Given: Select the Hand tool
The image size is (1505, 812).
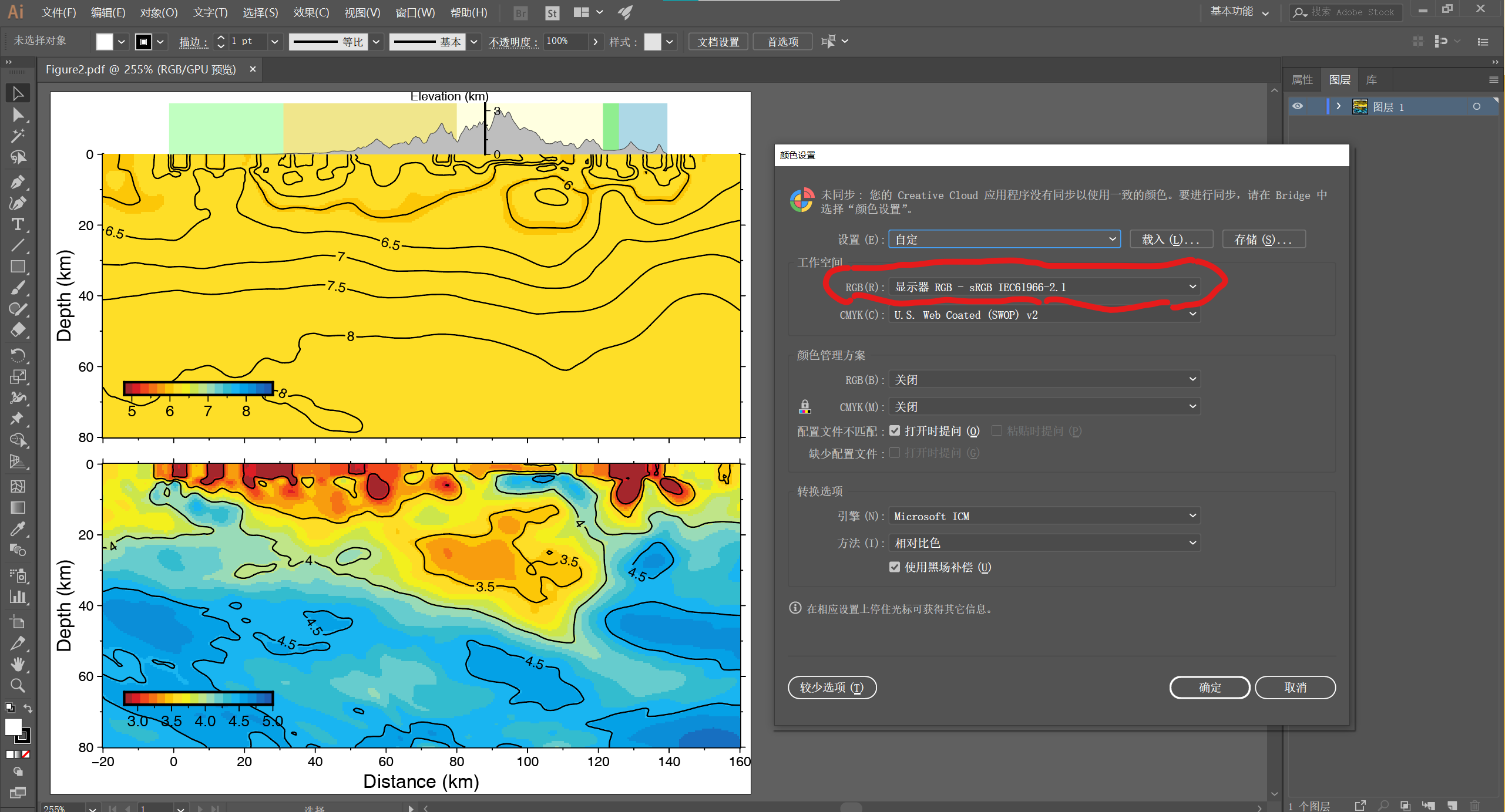Looking at the screenshot, I should (18, 664).
